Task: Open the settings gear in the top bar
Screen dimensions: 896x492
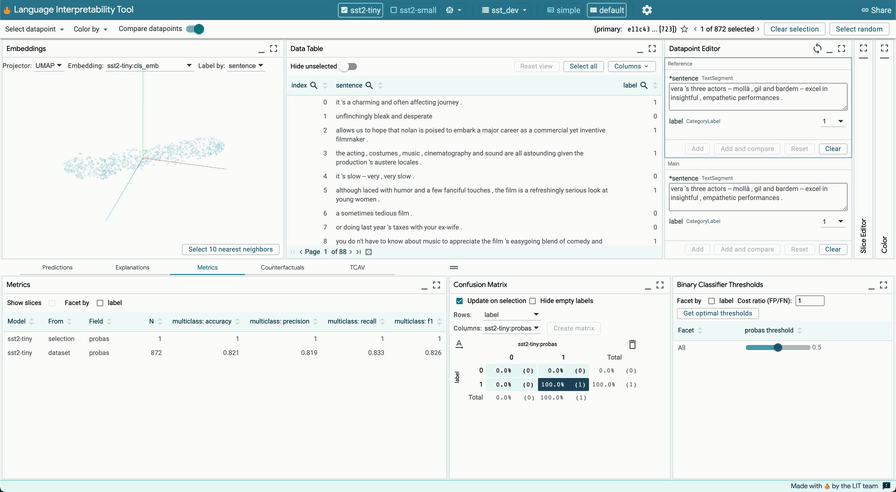Action: click(x=647, y=10)
